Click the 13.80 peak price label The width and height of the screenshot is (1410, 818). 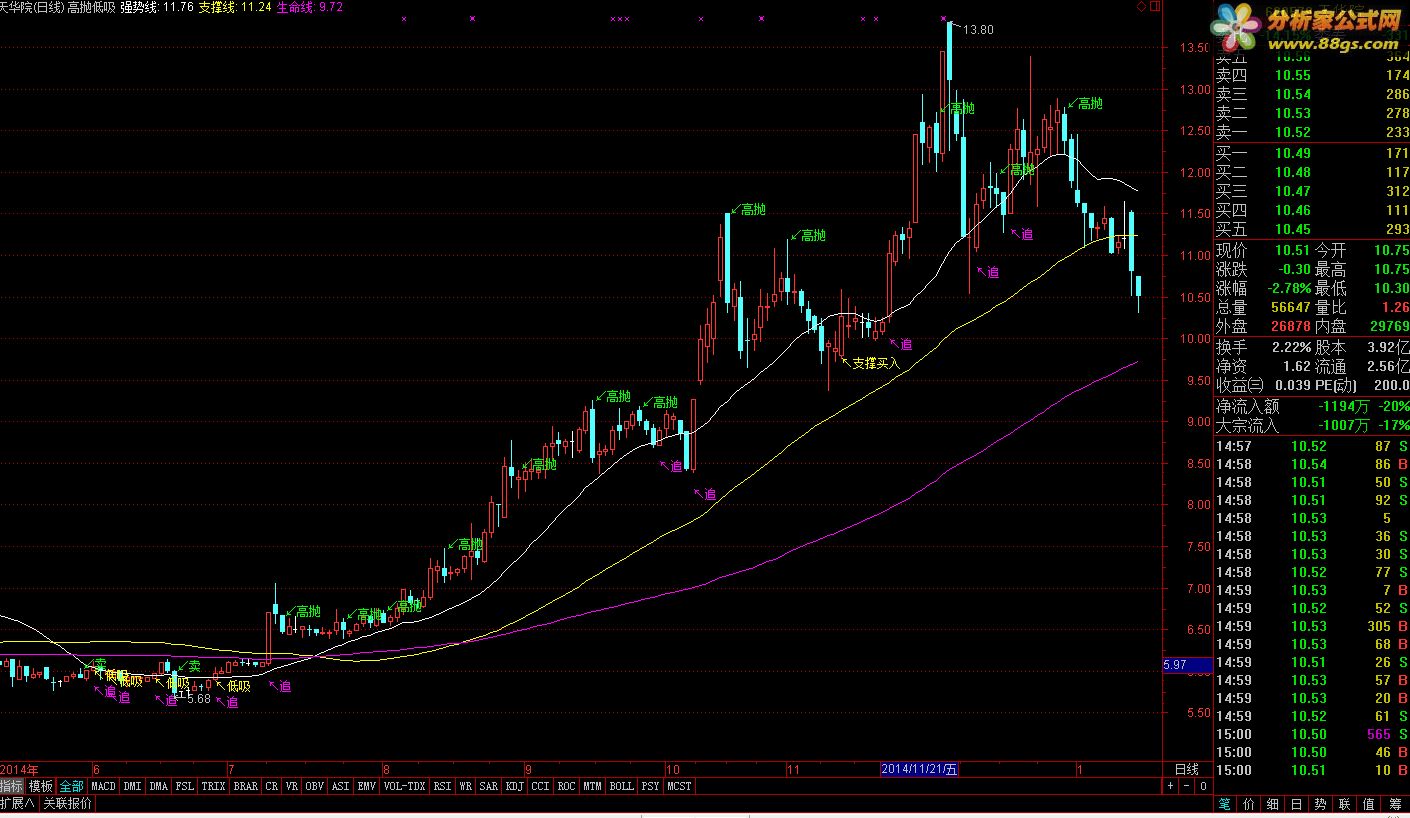coord(979,30)
